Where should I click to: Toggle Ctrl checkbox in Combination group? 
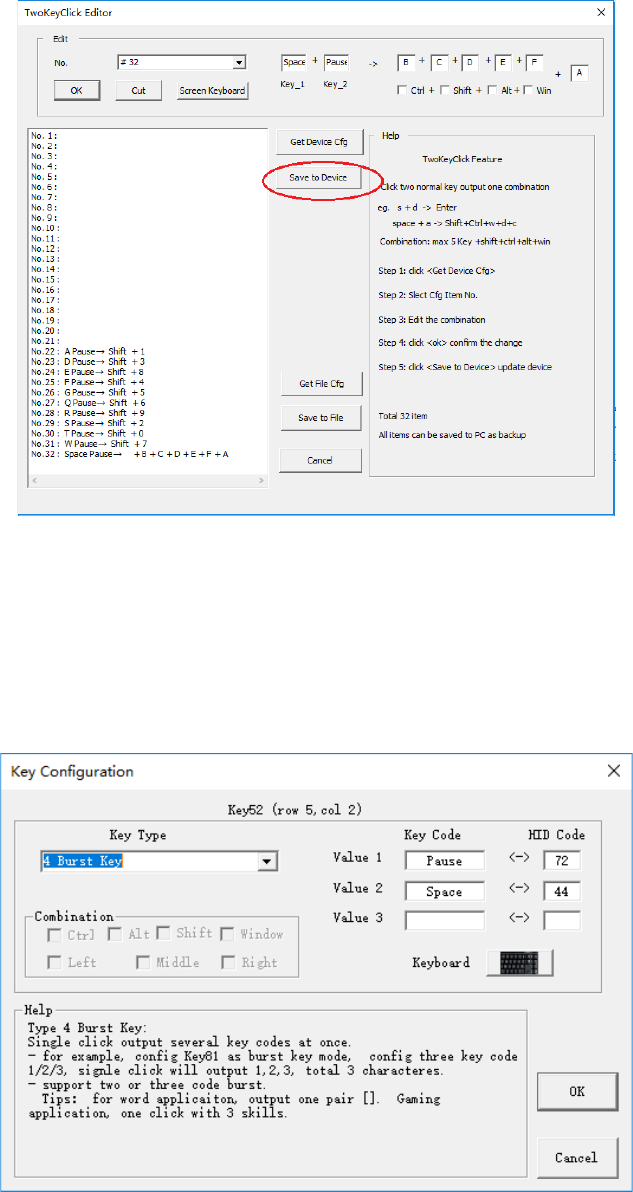(x=54, y=934)
